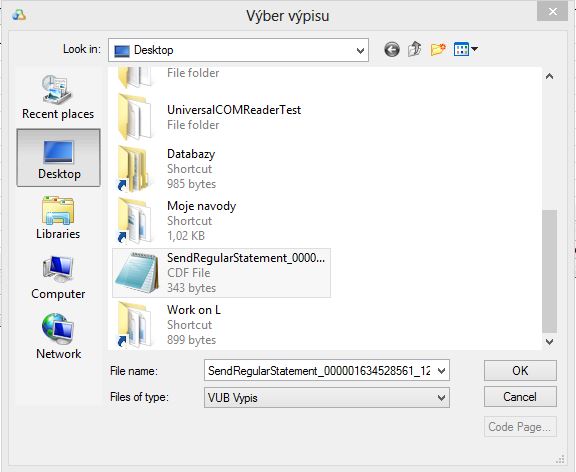Viewport: 576px width, 472px height.
Task: Select Desktop in places sidebar
Action: pos(58,158)
